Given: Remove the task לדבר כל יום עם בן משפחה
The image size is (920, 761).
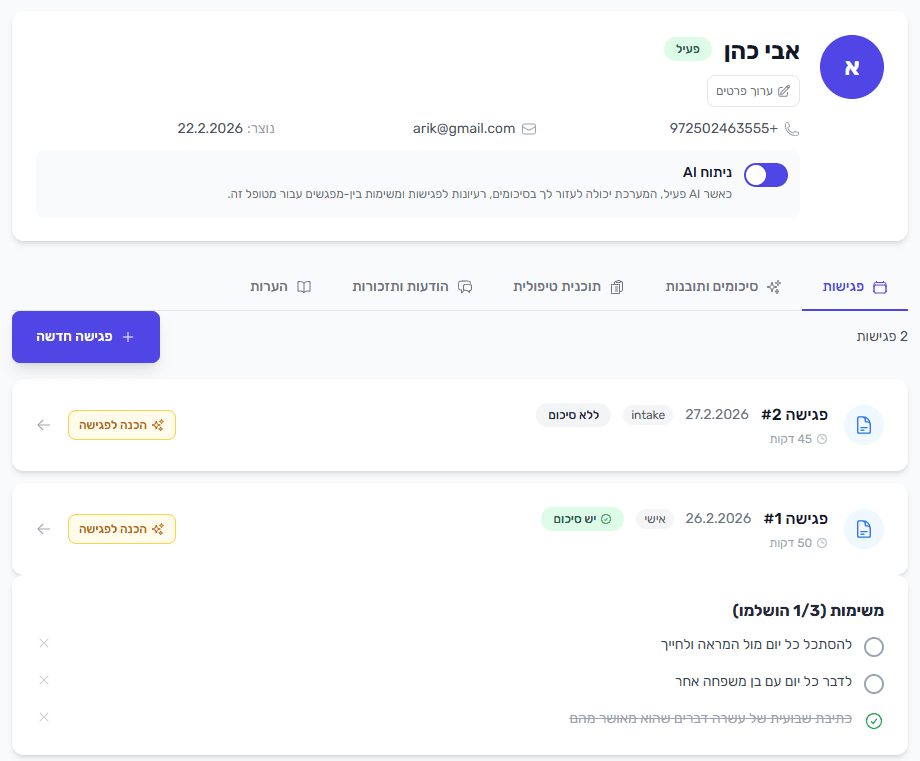Looking at the screenshot, I should point(43,680).
